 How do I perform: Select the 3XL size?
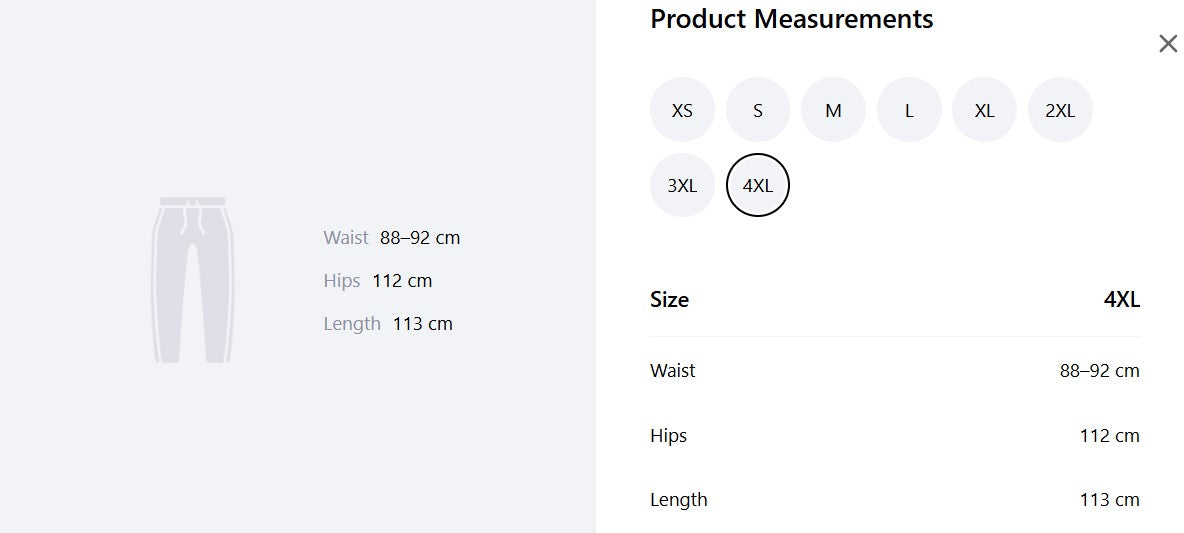tap(682, 185)
